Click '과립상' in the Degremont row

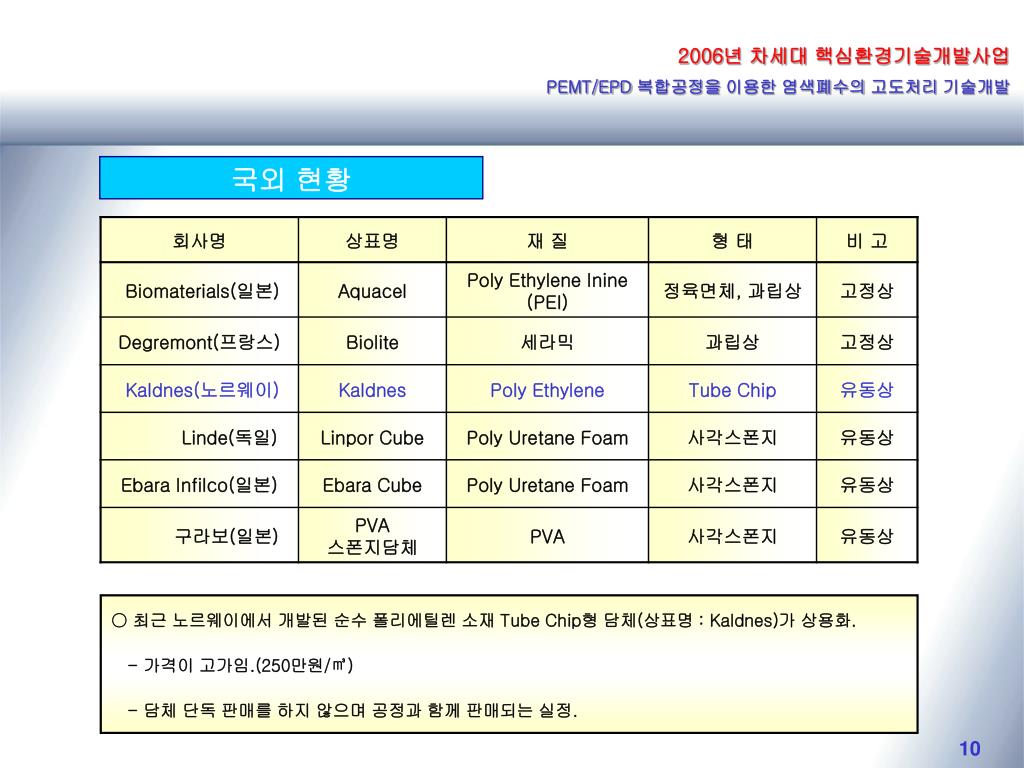tap(732, 342)
